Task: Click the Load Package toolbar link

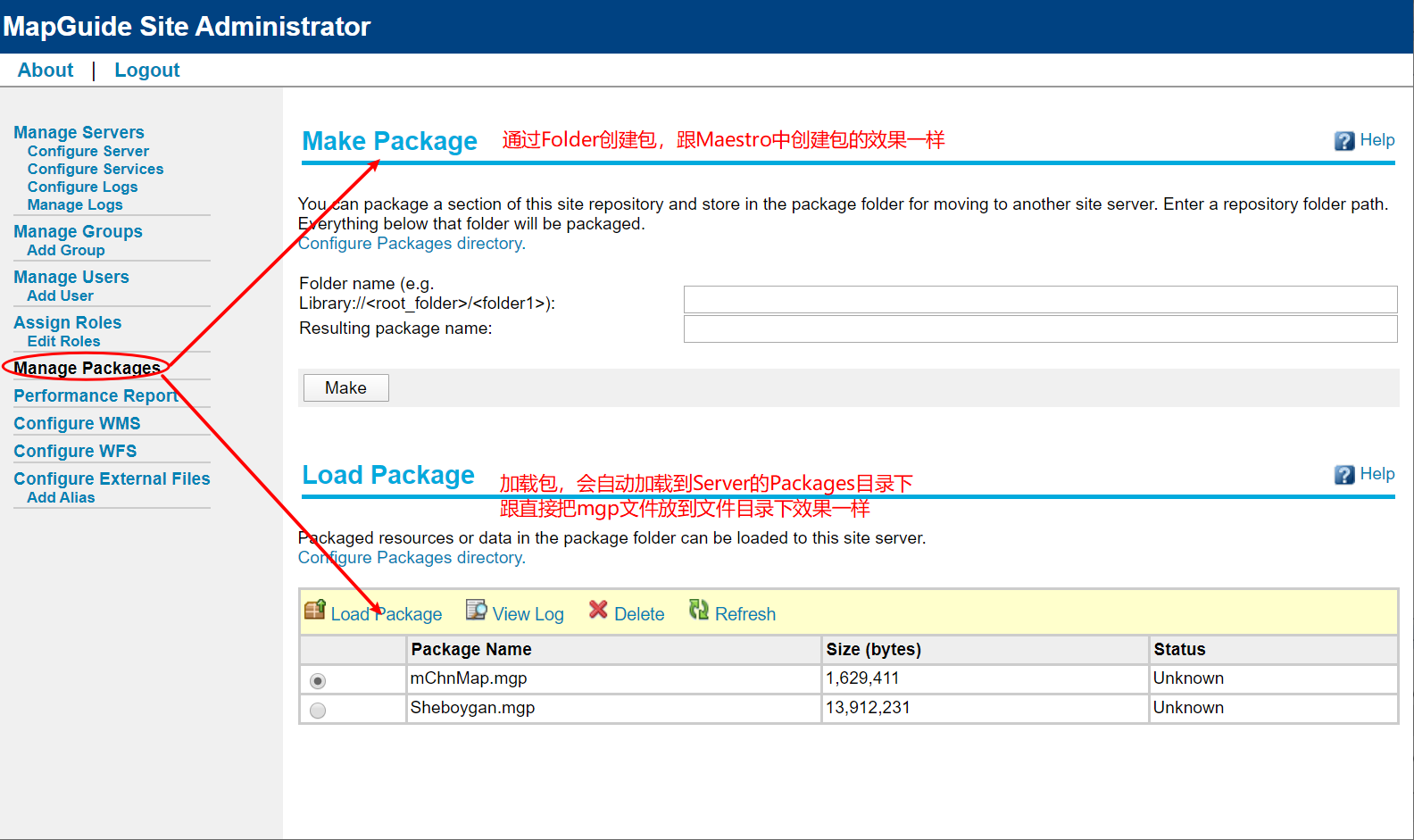Action: click(x=387, y=614)
